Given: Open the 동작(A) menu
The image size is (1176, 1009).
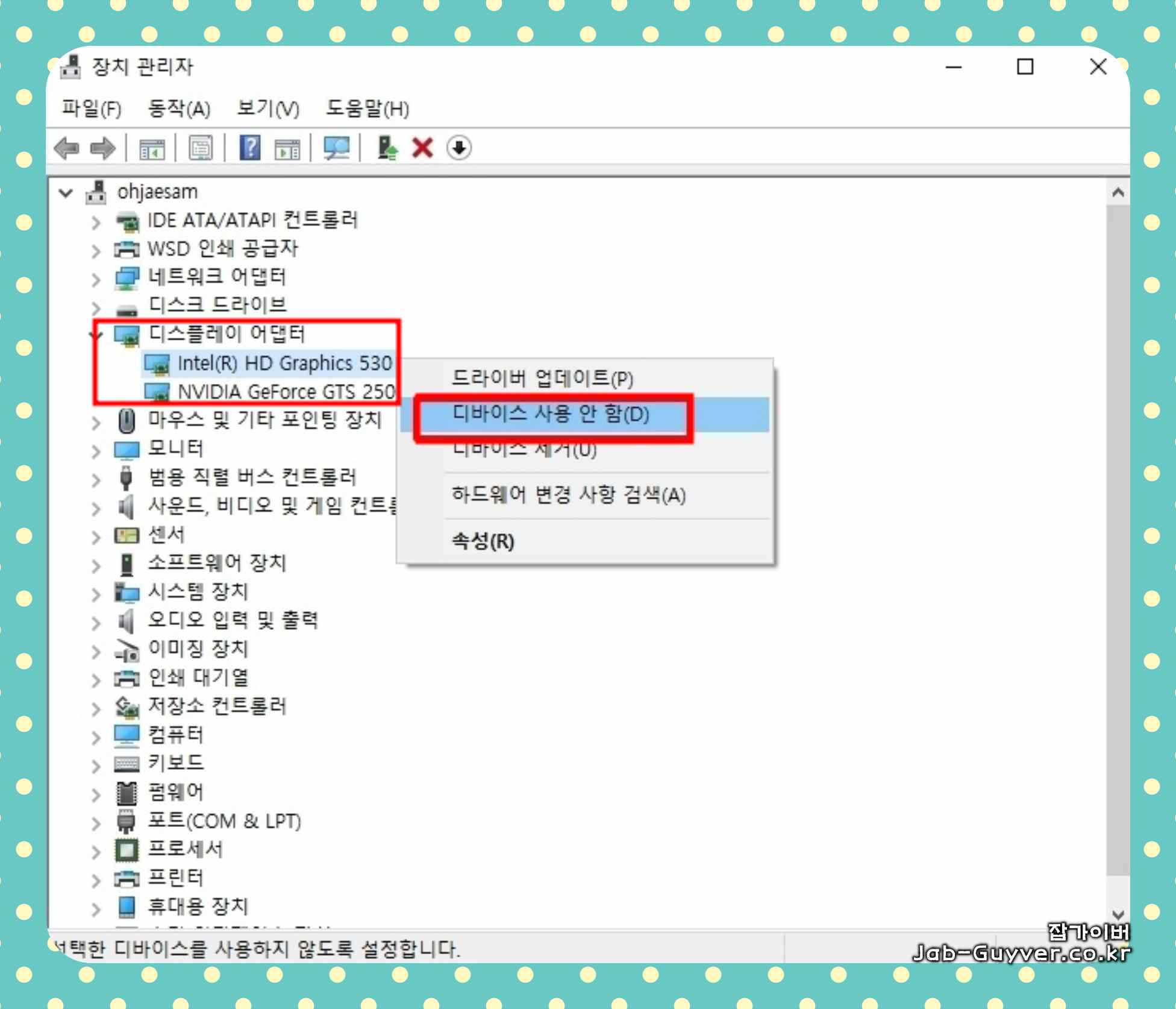Looking at the screenshot, I should tap(179, 109).
